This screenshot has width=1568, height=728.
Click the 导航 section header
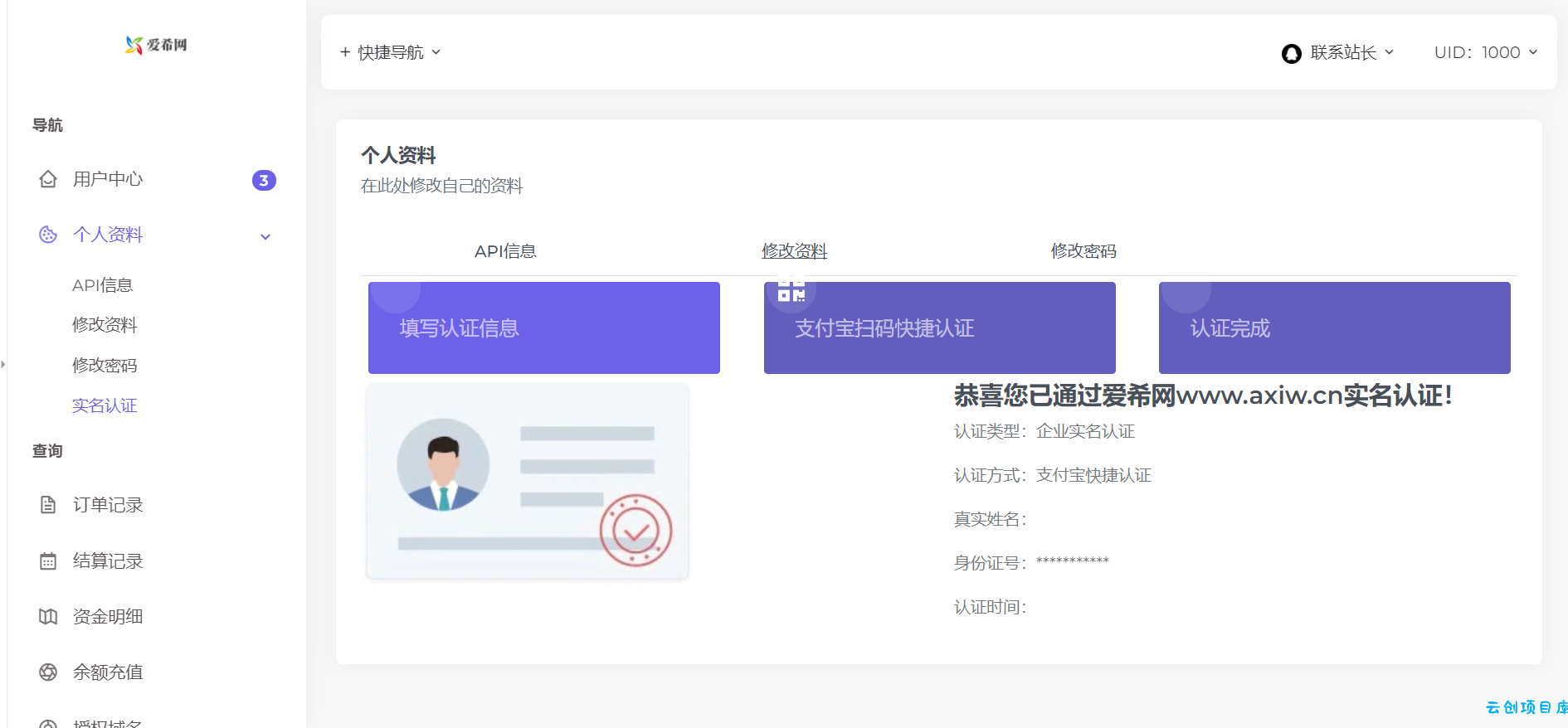[47, 125]
